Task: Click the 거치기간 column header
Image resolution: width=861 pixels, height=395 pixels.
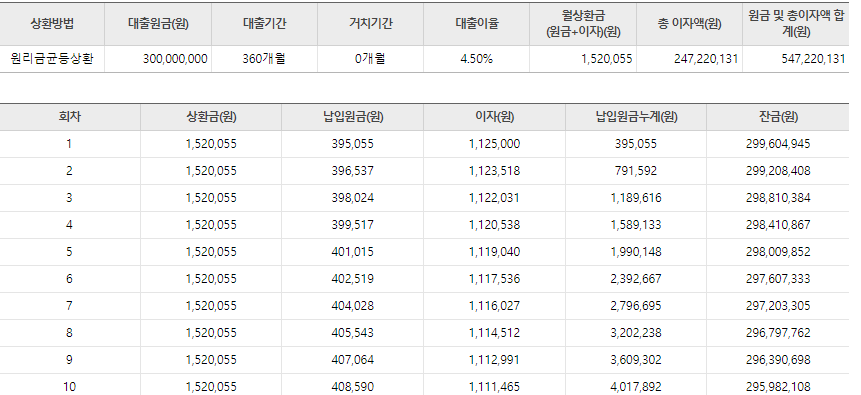Action: (x=371, y=24)
